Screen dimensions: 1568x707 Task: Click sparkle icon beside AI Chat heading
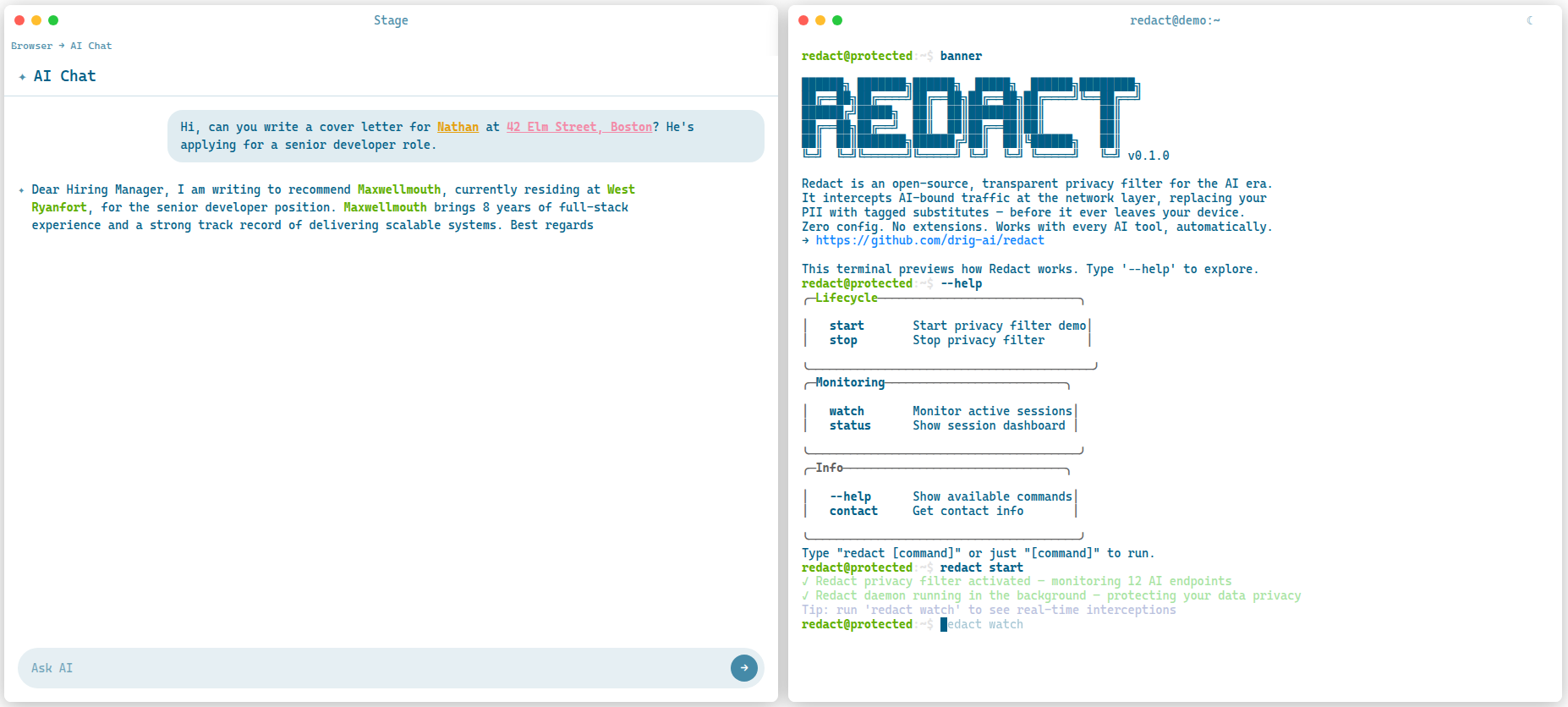22,77
